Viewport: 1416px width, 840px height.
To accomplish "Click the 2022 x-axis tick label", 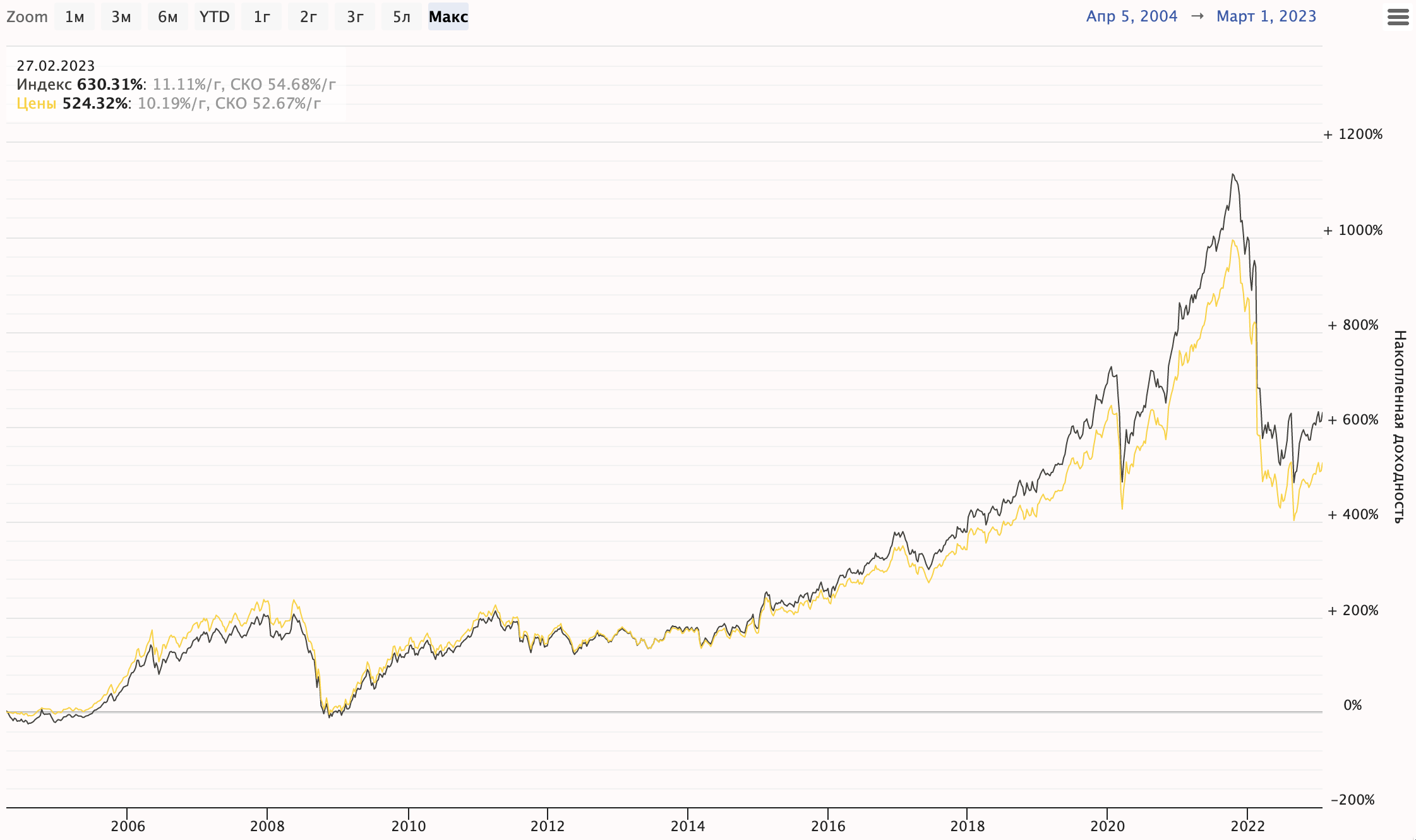I will [x=1248, y=825].
